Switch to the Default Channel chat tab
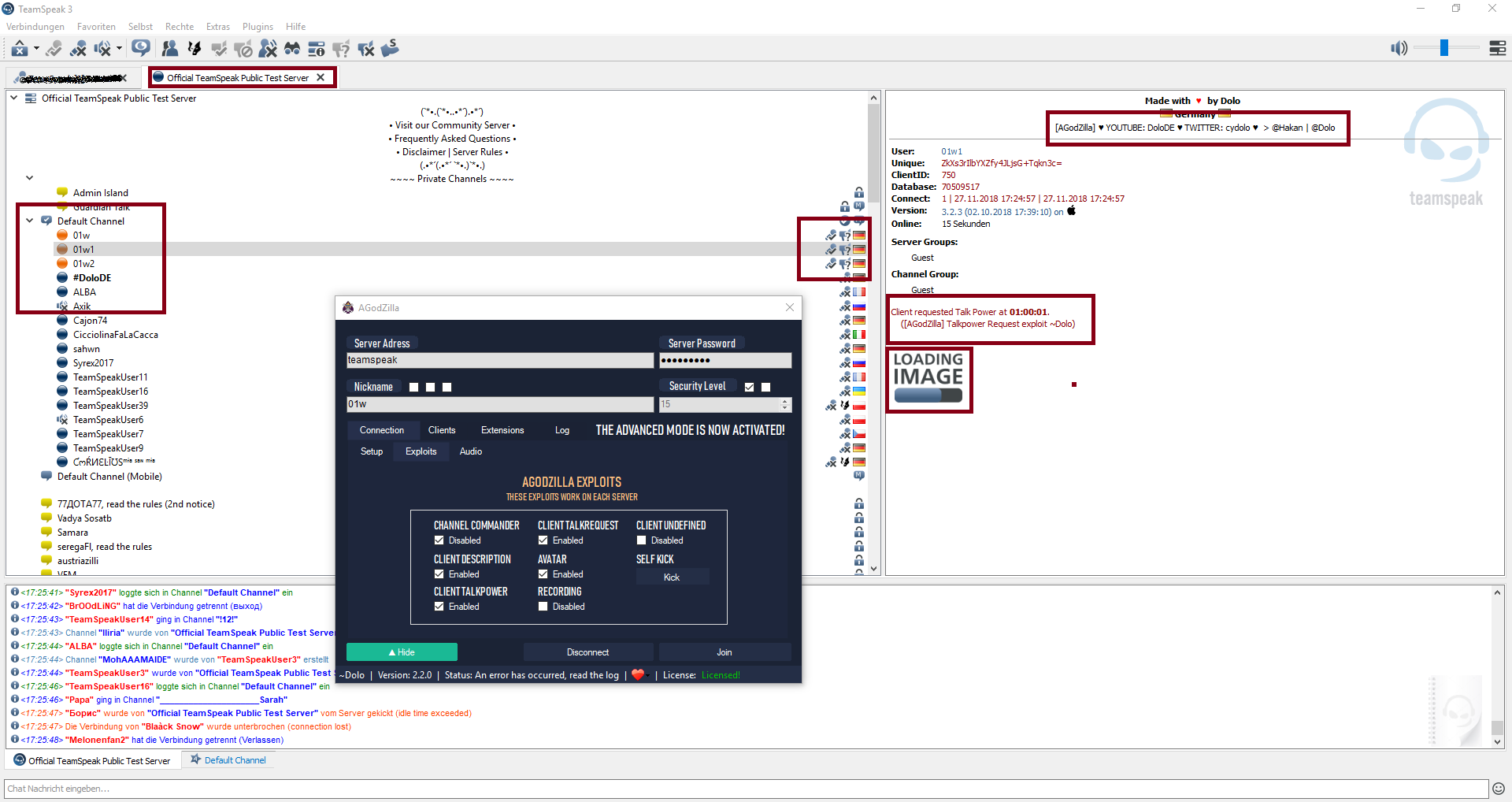The image size is (1512, 802). pyautogui.click(x=228, y=760)
